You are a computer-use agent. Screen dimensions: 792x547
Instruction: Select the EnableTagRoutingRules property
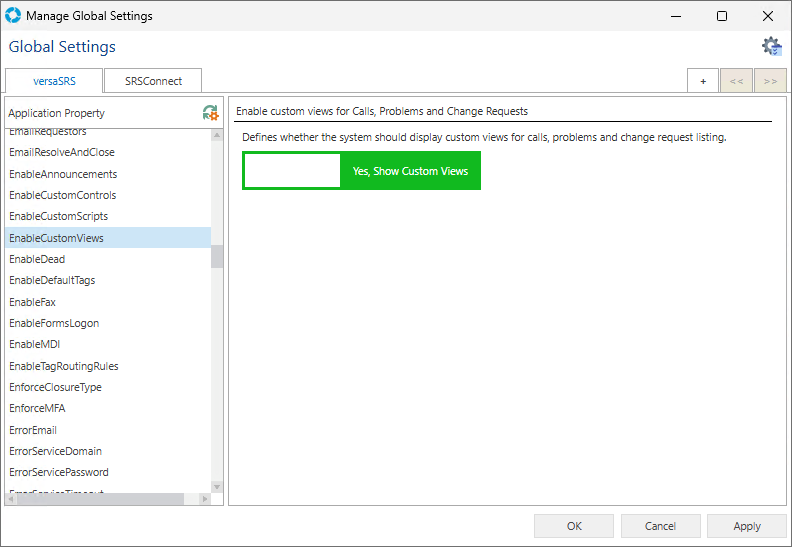click(64, 366)
